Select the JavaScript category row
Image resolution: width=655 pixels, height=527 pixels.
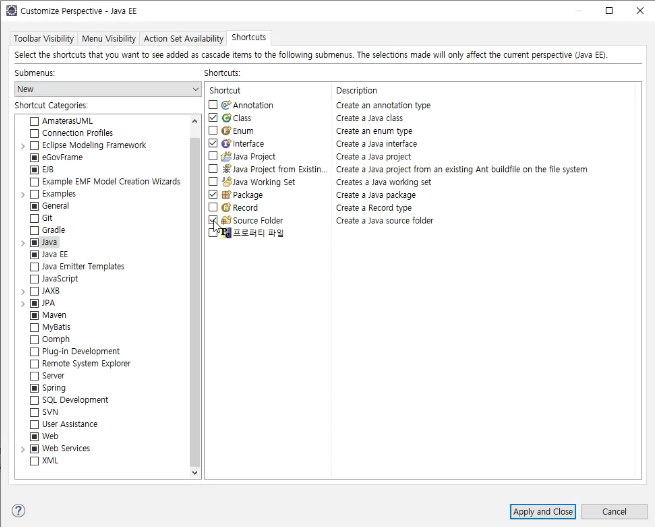60,279
